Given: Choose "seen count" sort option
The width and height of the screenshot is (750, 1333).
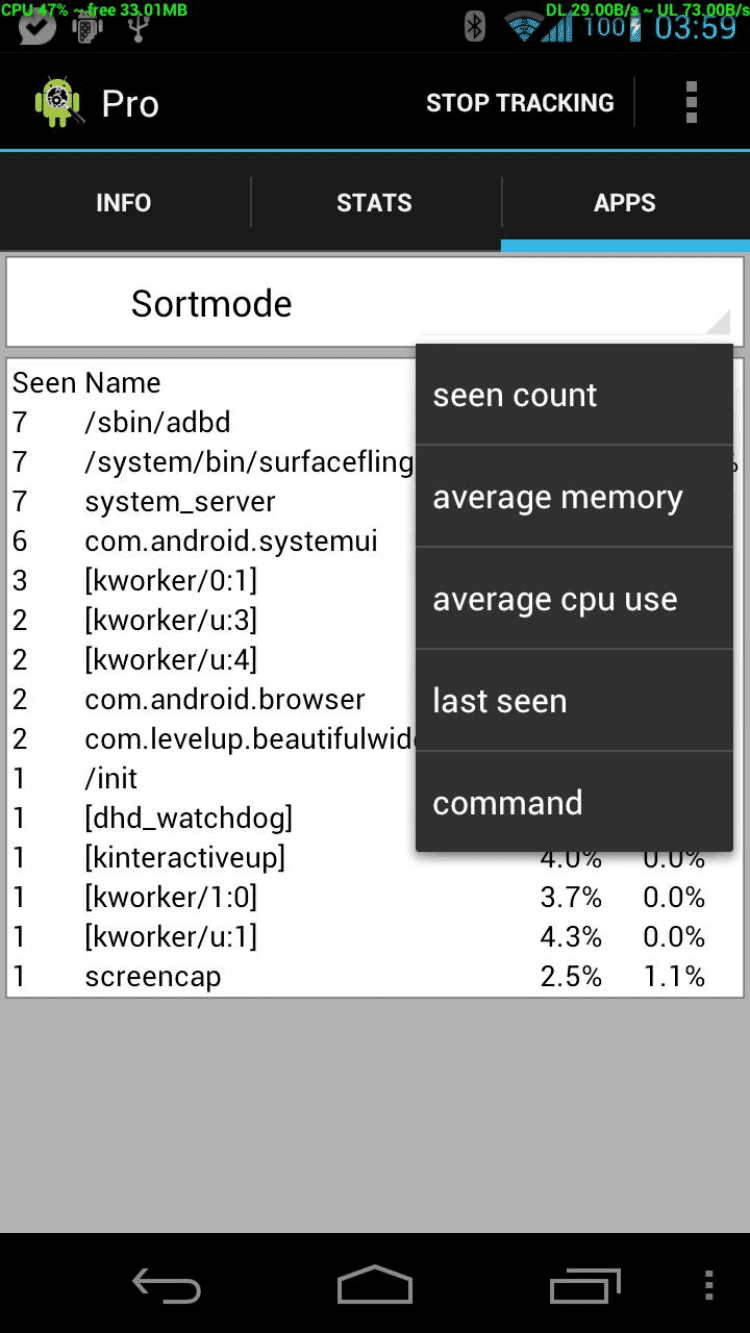Looking at the screenshot, I should click(x=574, y=395).
